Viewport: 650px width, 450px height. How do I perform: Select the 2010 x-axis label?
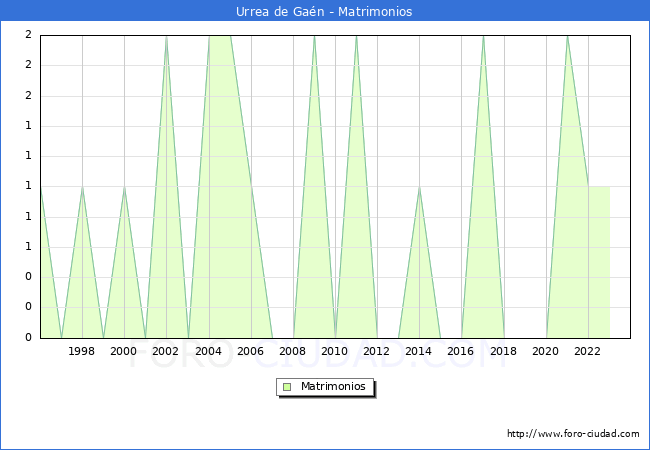point(335,351)
